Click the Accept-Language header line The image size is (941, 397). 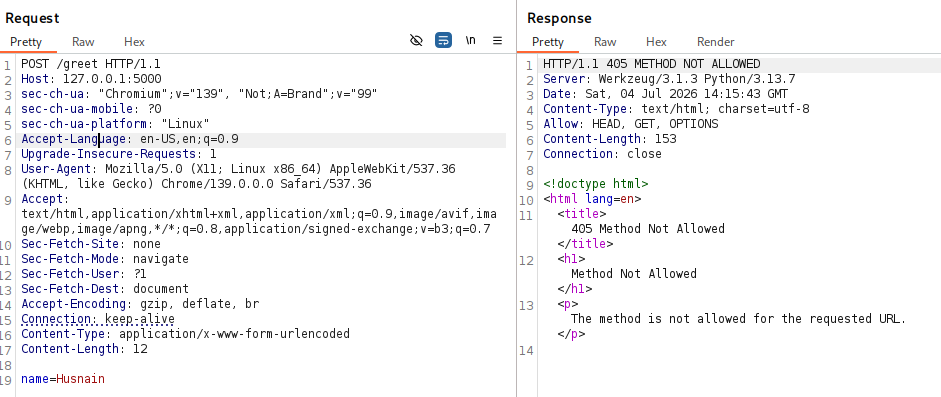tap(130, 139)
